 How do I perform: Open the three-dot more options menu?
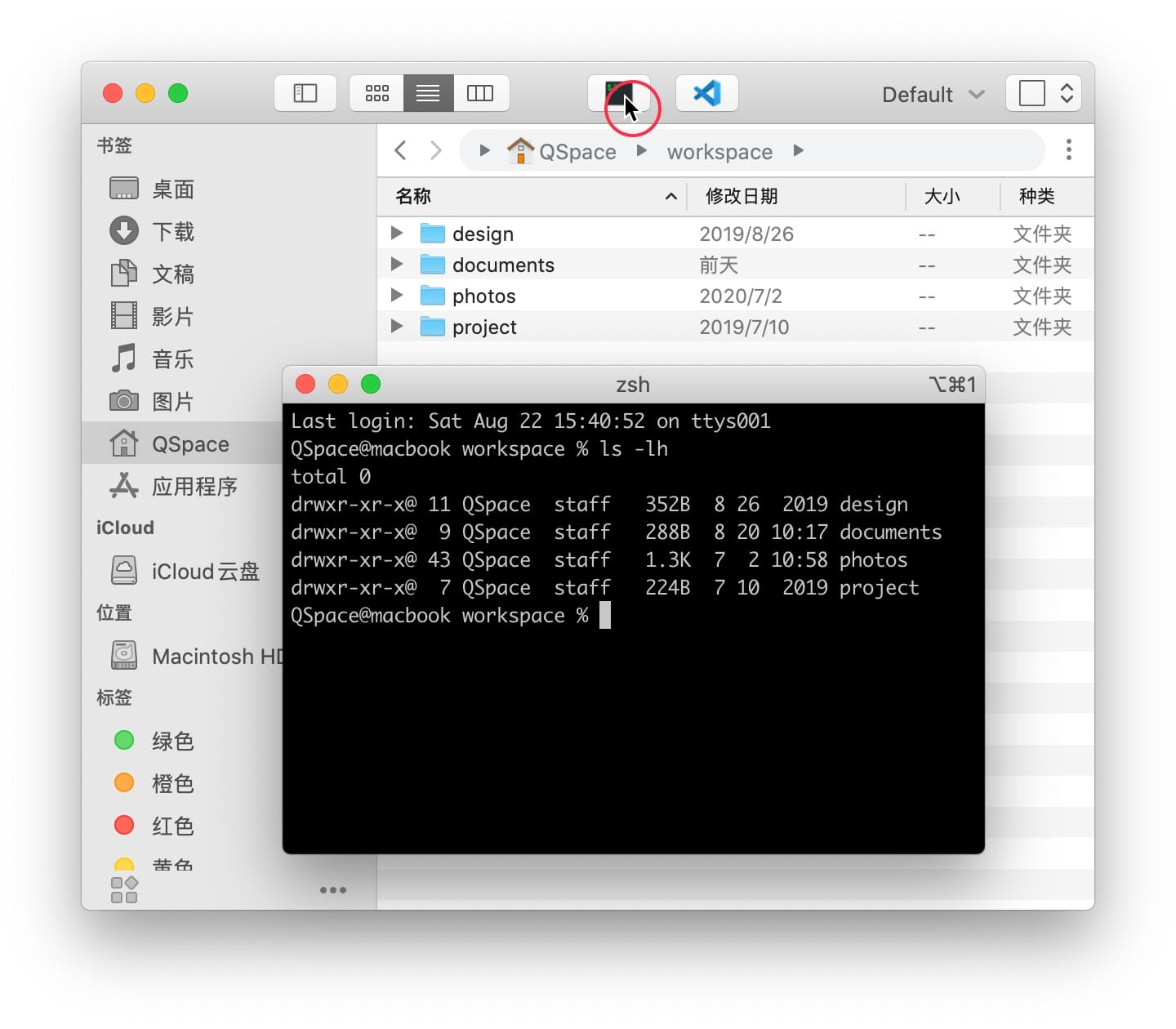(1068, 149)
